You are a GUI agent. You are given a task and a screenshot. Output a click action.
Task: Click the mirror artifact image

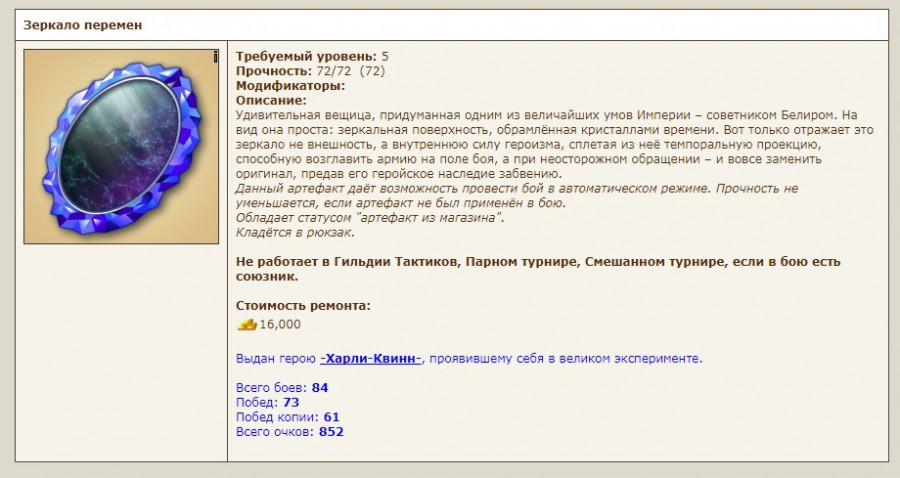(x=121, y=146)
